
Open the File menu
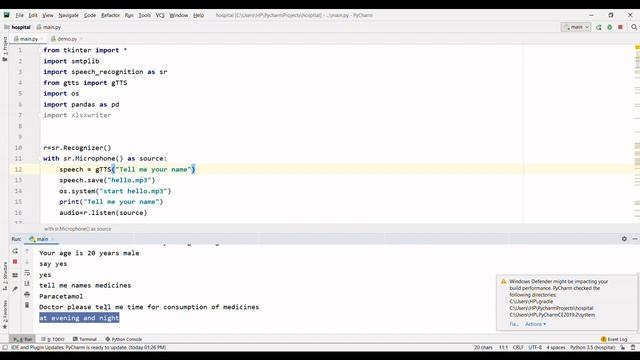tap(20, 15)
